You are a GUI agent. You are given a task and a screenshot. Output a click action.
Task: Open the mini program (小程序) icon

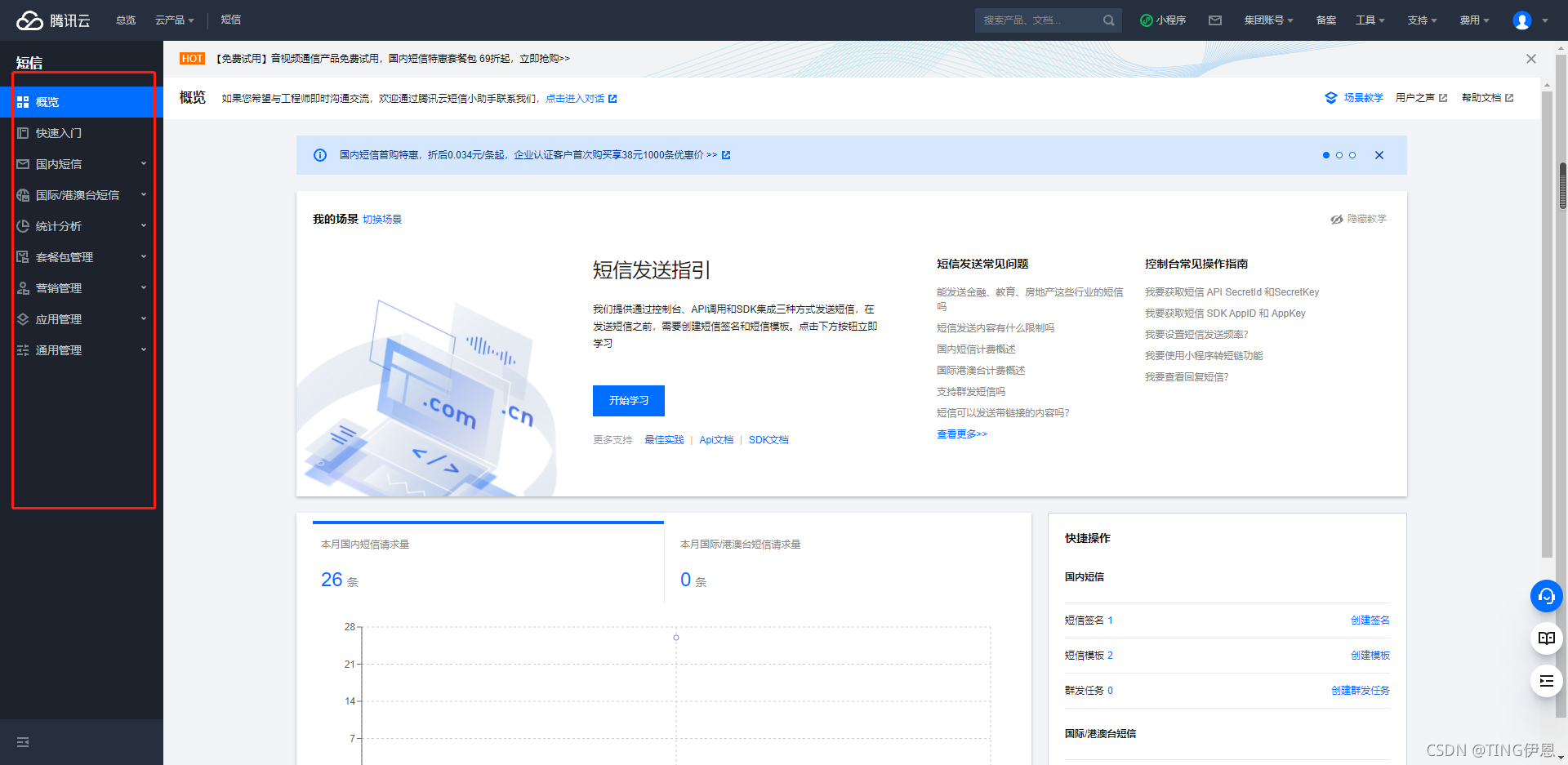click(1147, 20)
